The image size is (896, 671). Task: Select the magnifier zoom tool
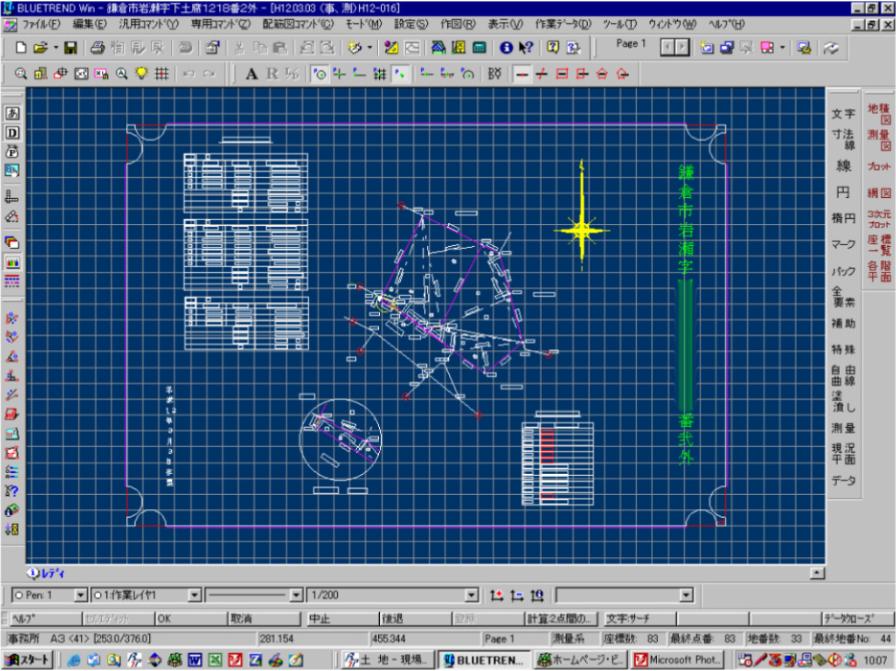point(122,71)
